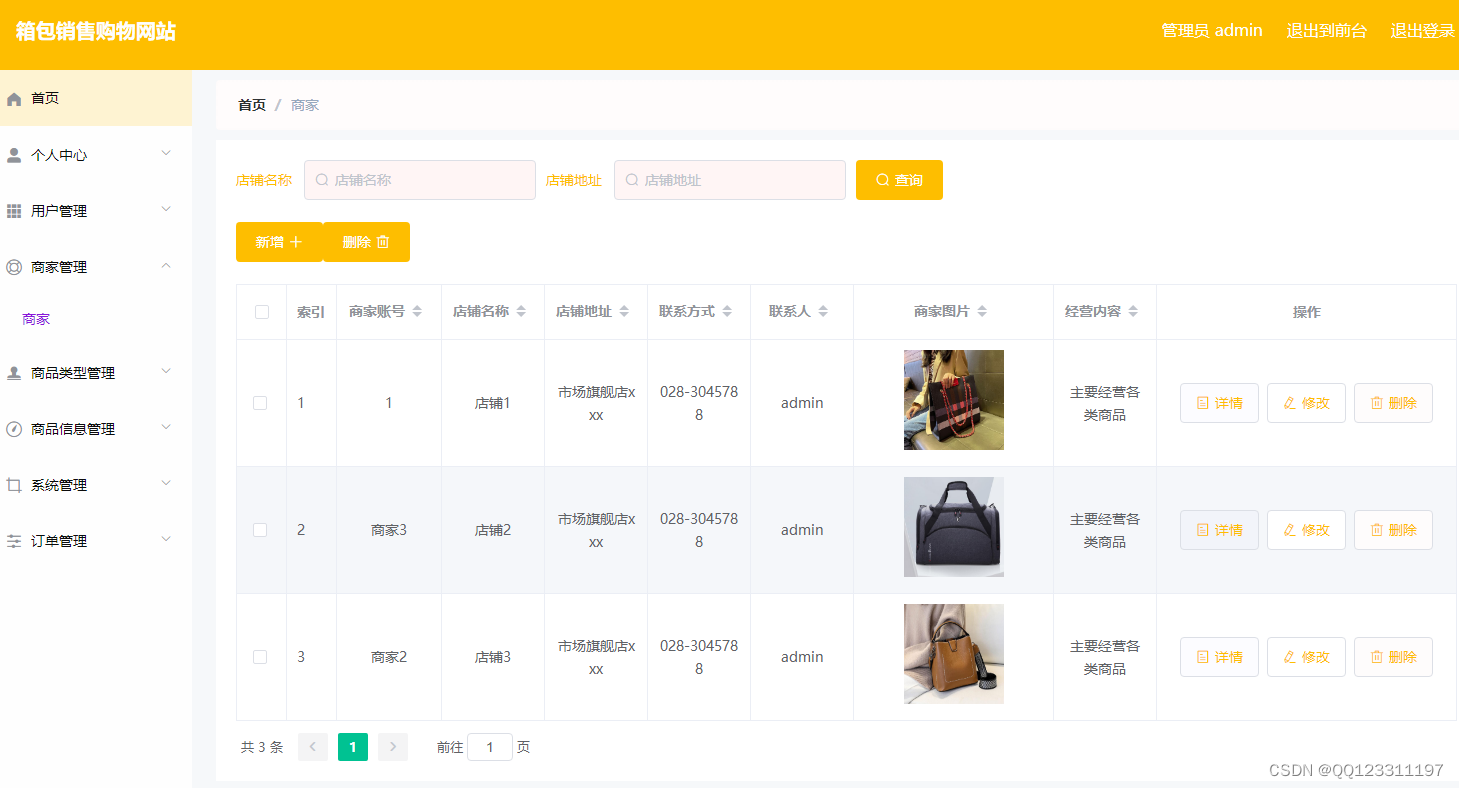Sort by 商家图片 column arrows
The height and width of the screenshot is (788, 1459).
pyautogui.click(x=982, y=312)
